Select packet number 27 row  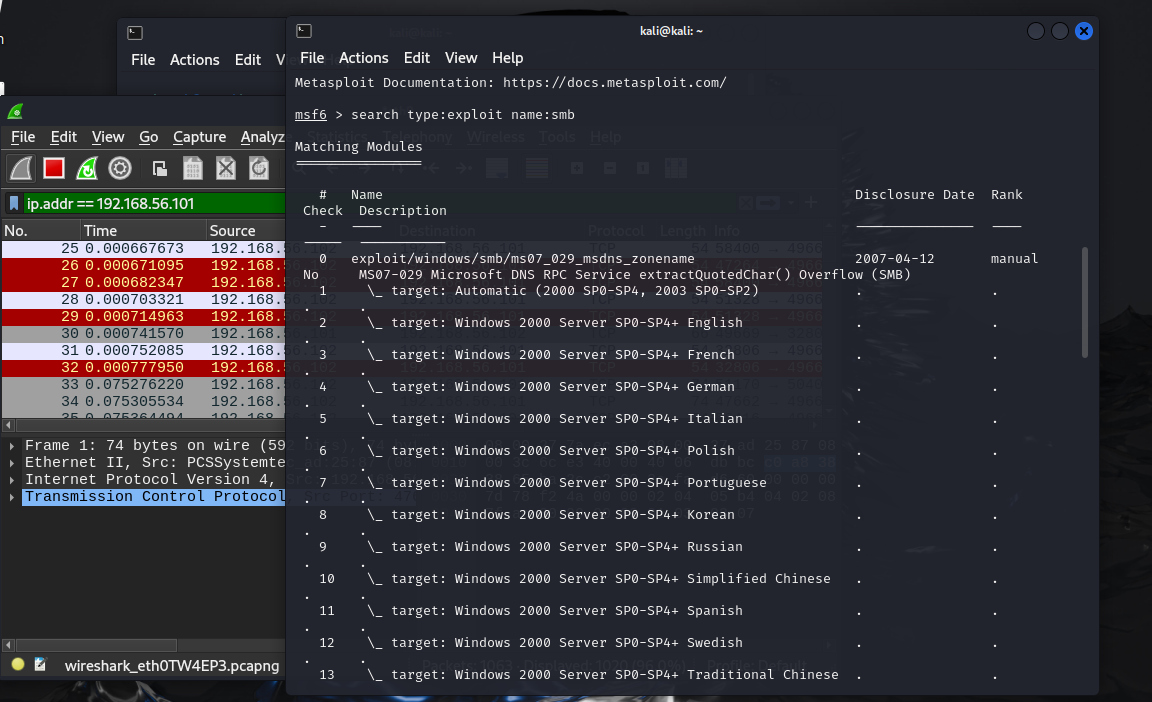[143, 282]
